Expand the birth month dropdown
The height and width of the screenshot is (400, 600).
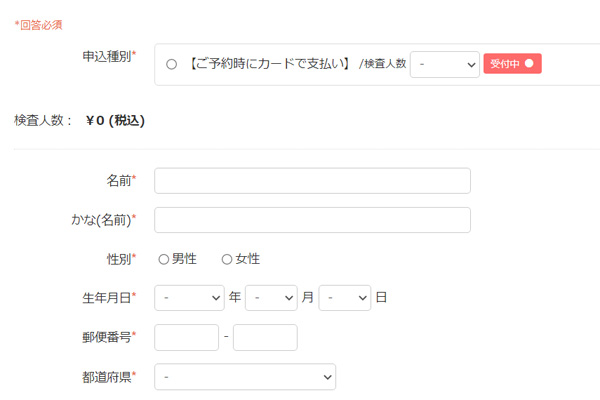(x=271, y=298)
